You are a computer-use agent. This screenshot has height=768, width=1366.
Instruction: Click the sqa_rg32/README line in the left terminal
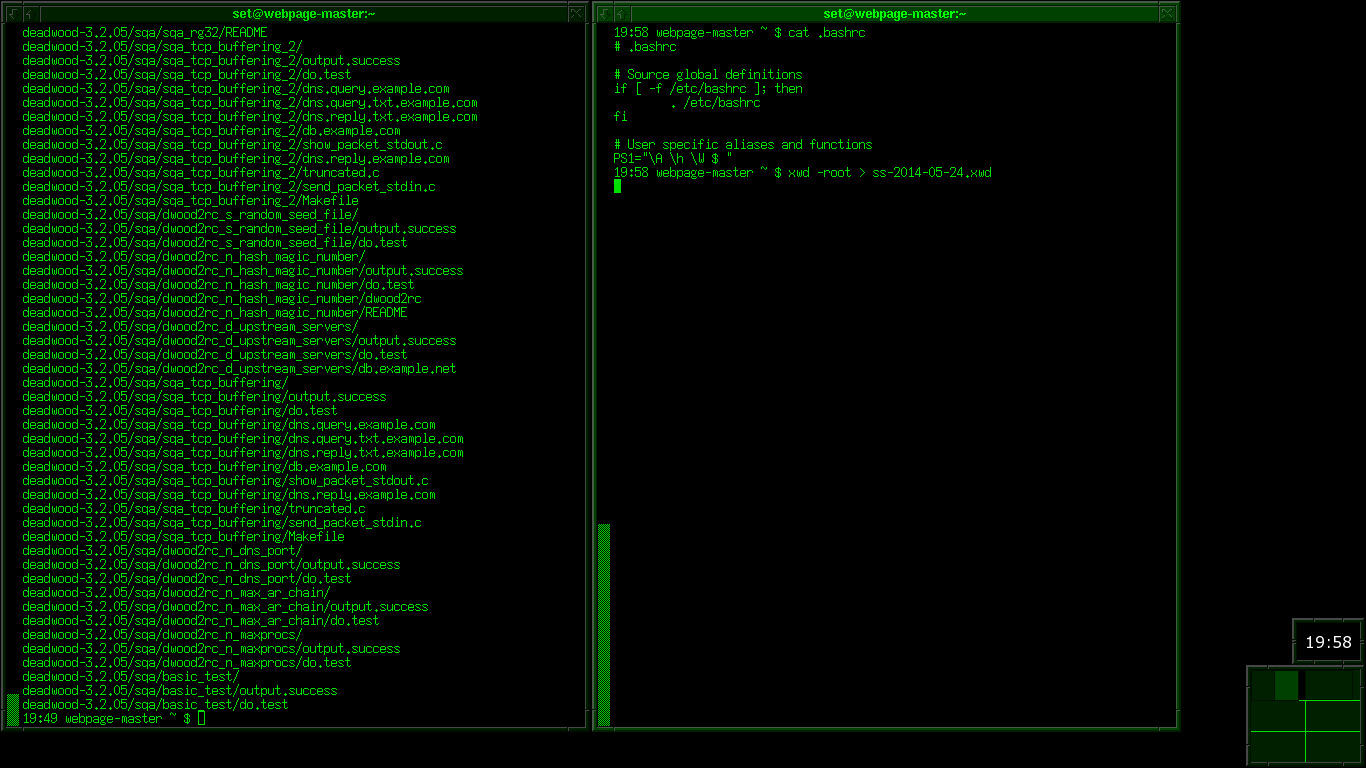pyautogui.click(x=145, y=32)
